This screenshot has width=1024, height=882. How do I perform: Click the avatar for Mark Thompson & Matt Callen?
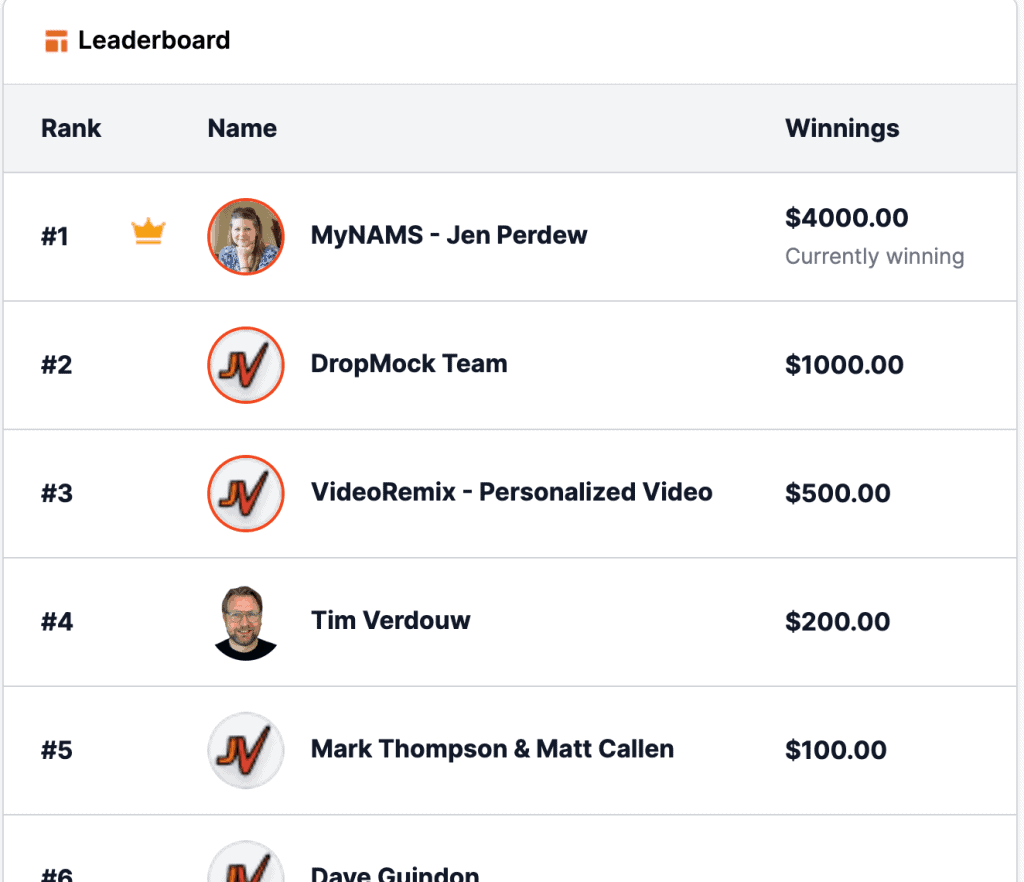click(245, 750)
